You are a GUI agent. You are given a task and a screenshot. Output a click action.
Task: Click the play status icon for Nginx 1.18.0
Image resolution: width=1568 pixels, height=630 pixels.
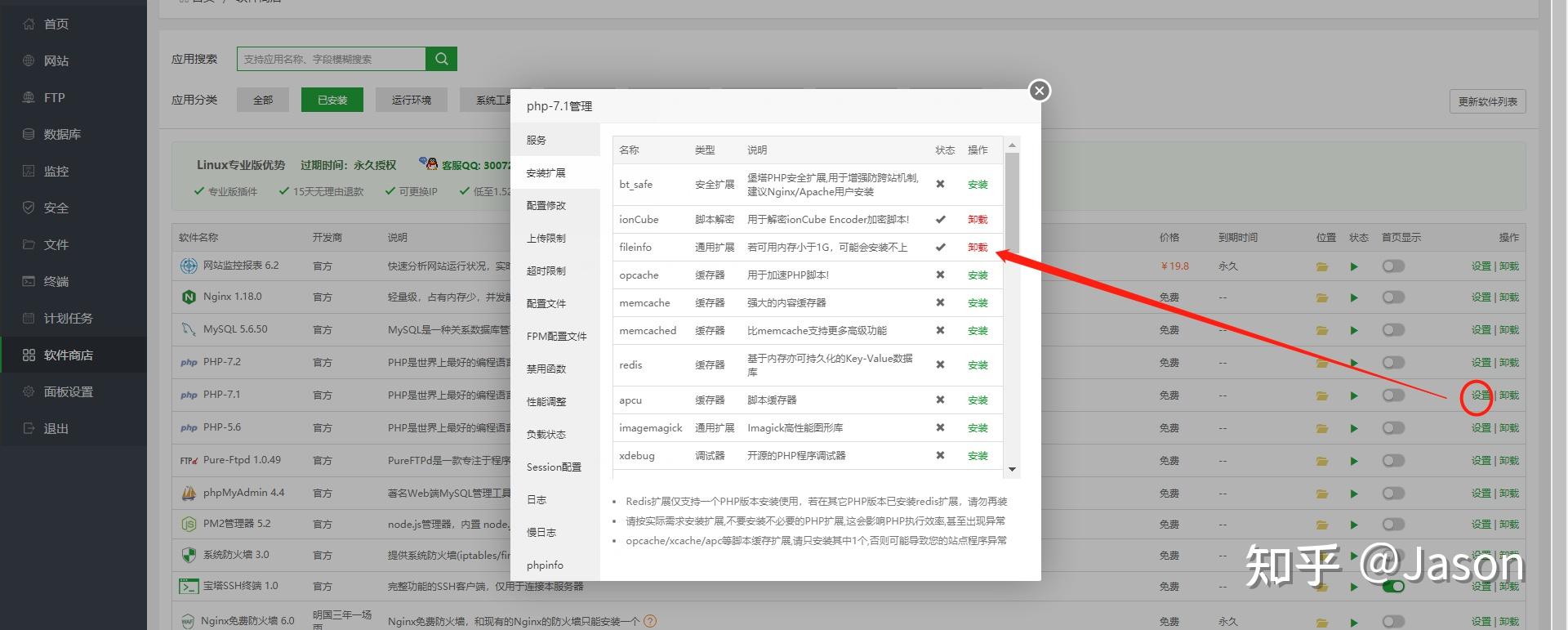click(1354, 297)
